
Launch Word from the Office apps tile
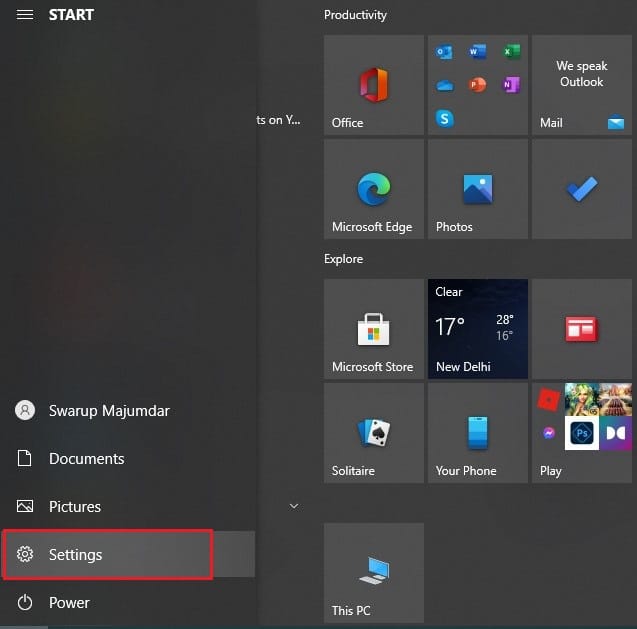(x=477, y=52)
